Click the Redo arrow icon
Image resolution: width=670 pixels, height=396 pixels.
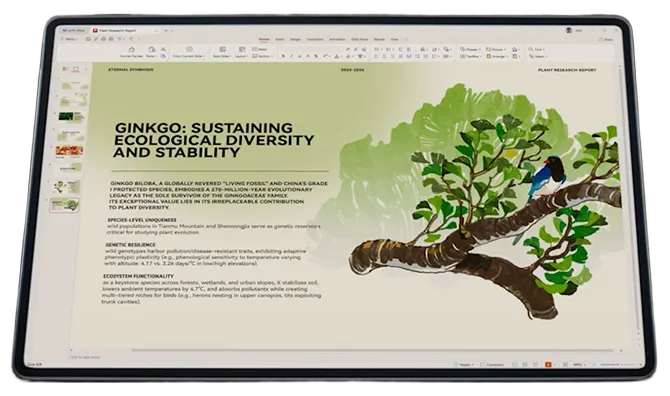131,39
